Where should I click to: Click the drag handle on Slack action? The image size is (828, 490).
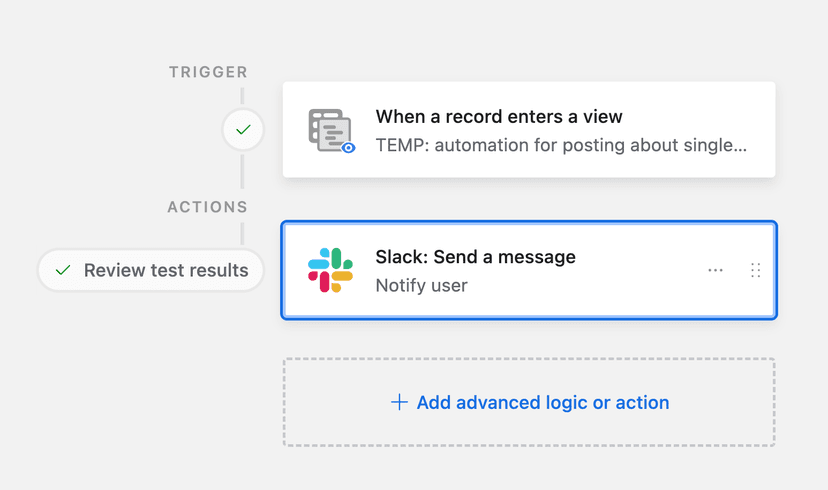click(x=755, y=270)
